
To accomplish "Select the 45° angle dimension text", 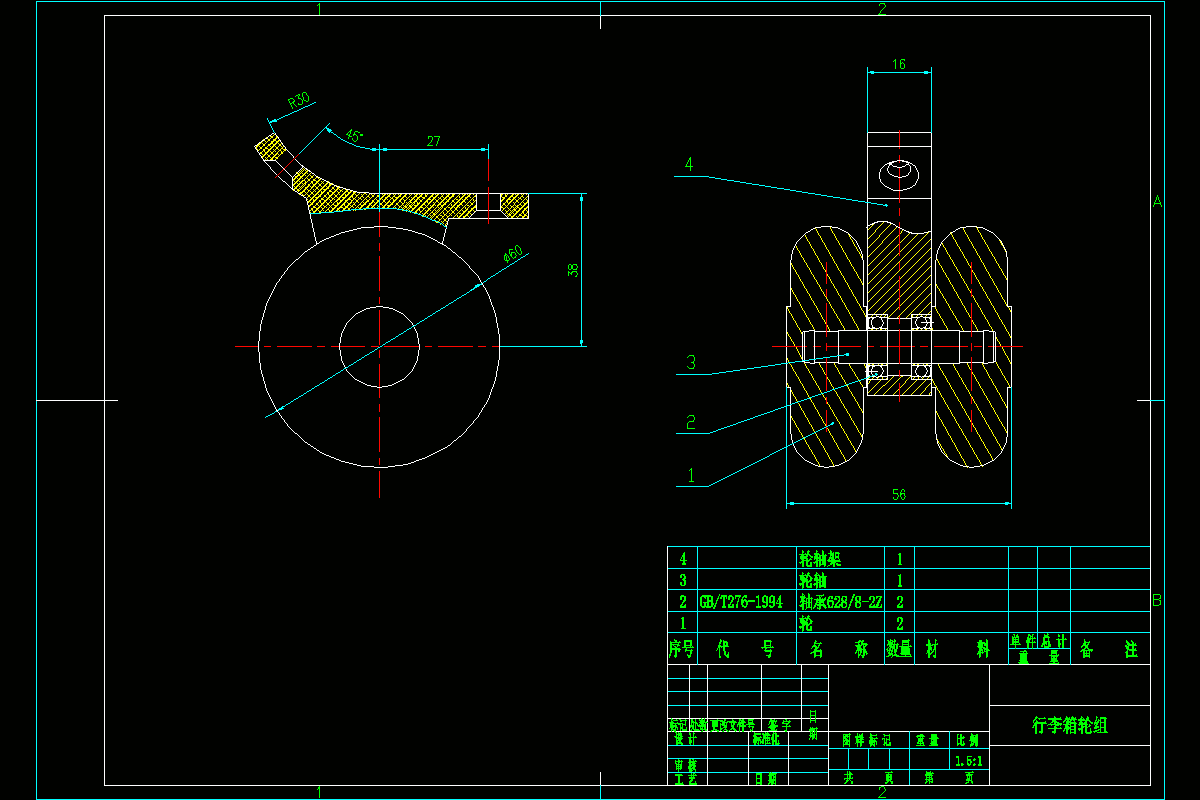I will (353, 135).
